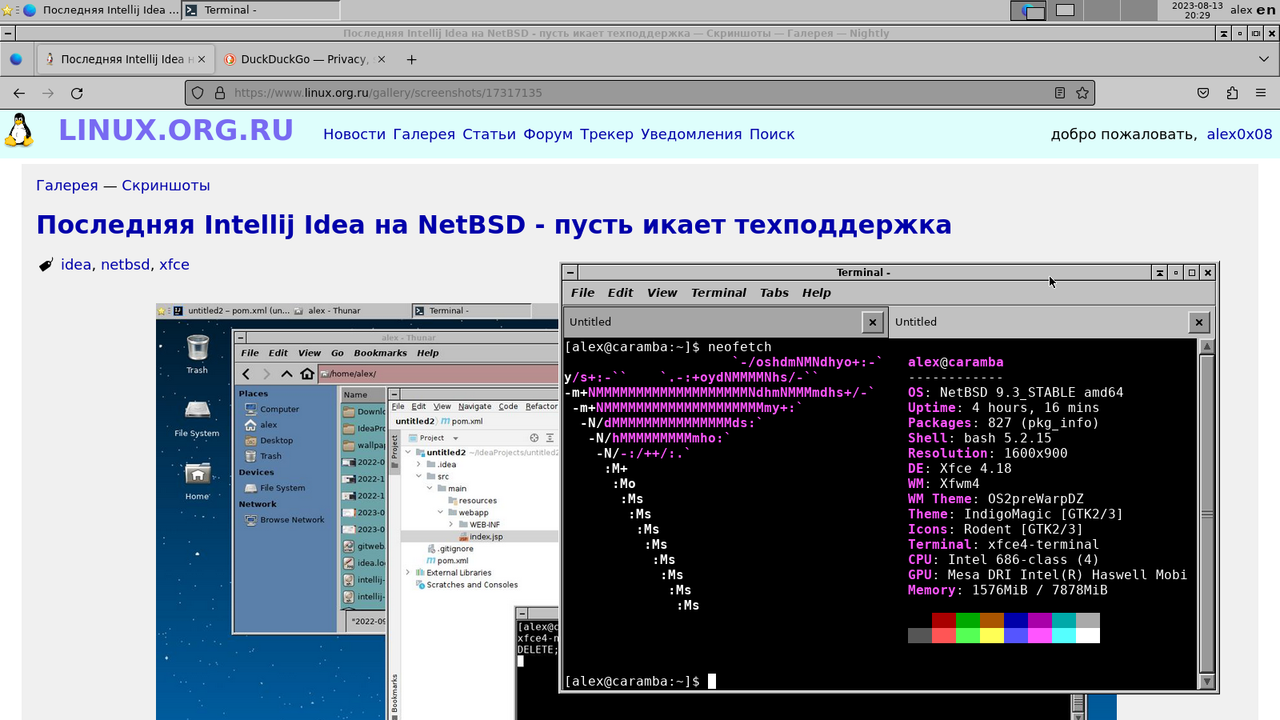
Task: Open the Поиск search link
Action: 772,134
